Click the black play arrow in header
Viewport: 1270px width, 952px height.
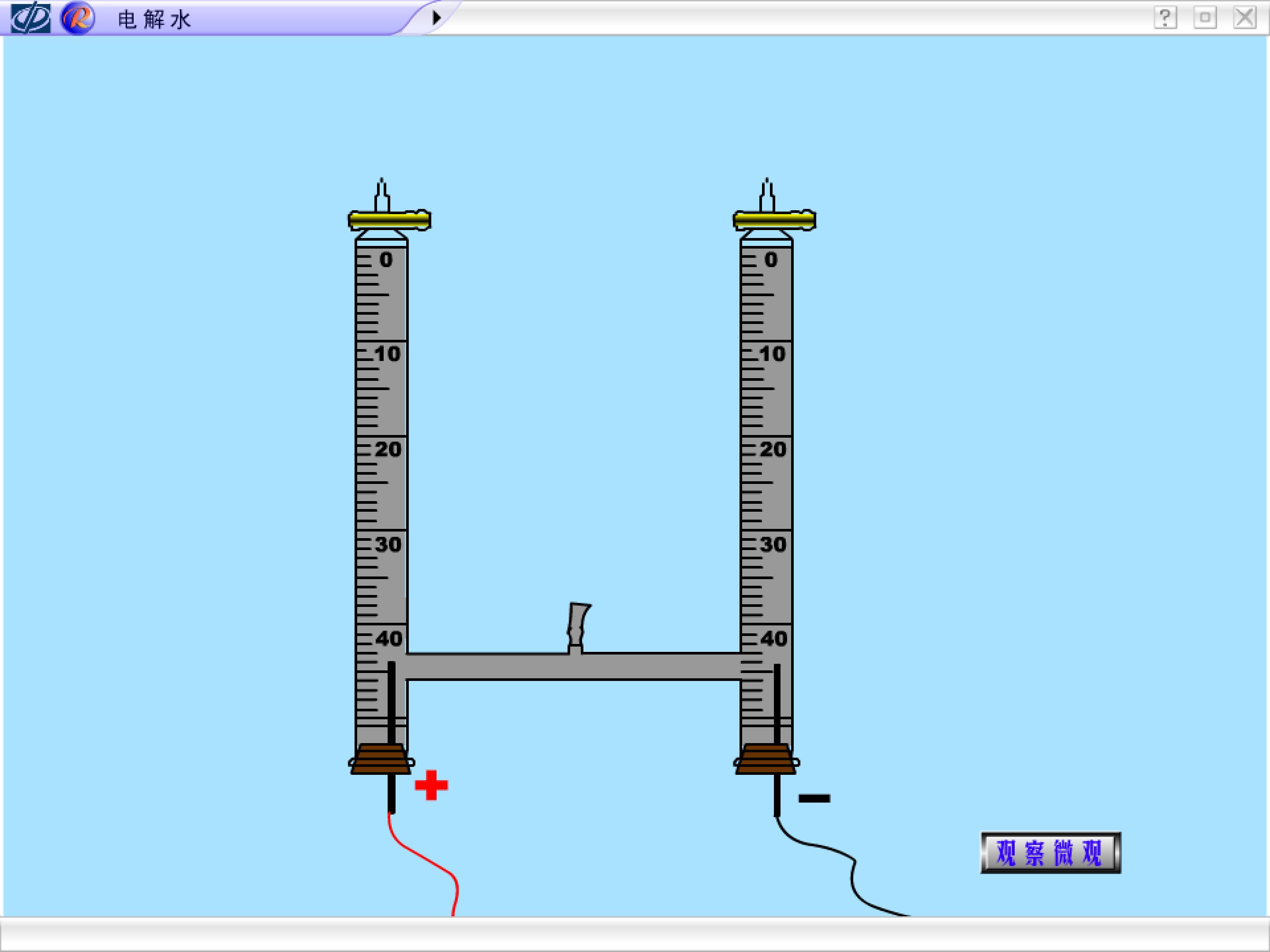coord(437,18)
